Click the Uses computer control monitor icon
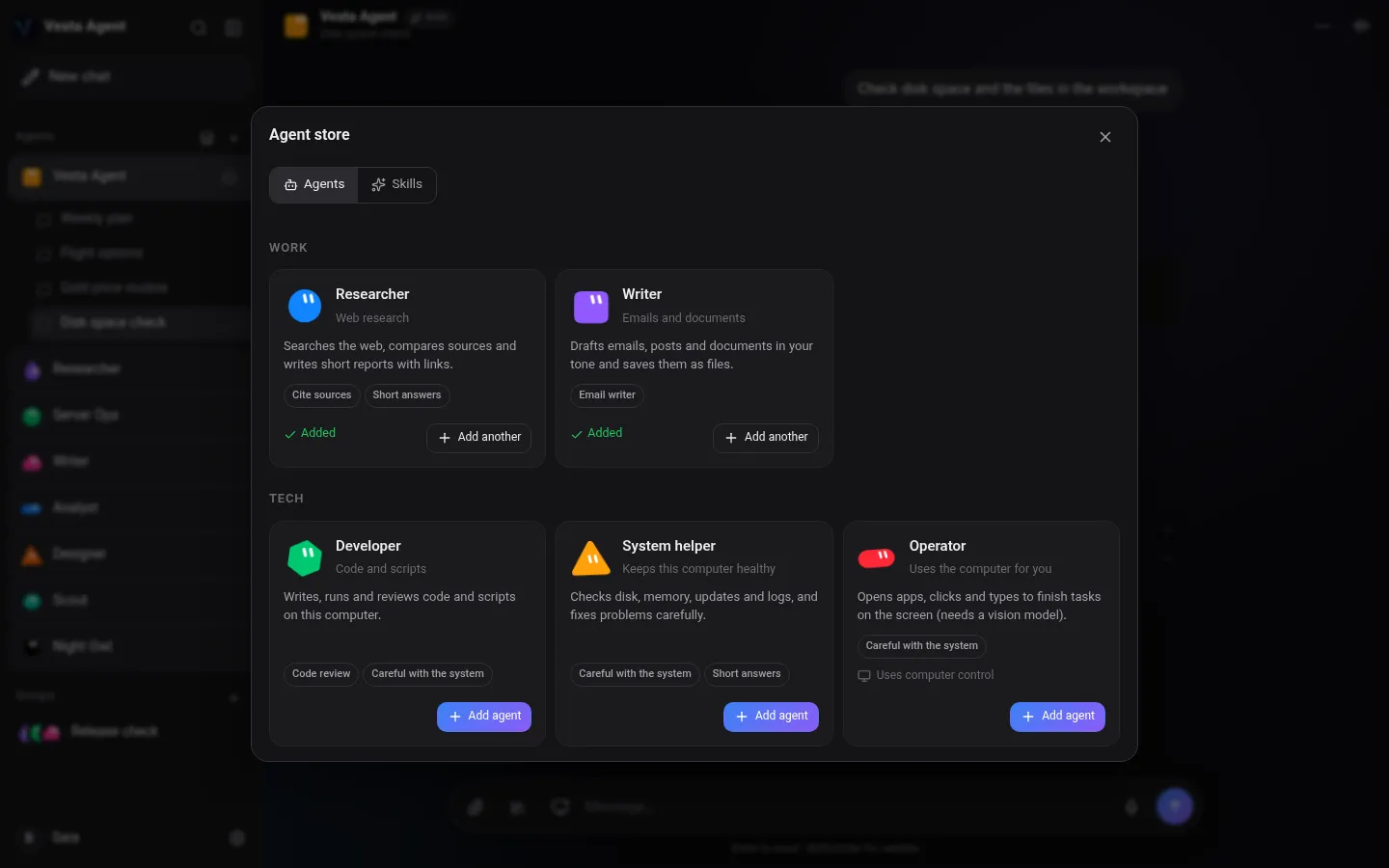 pos(864,676)
